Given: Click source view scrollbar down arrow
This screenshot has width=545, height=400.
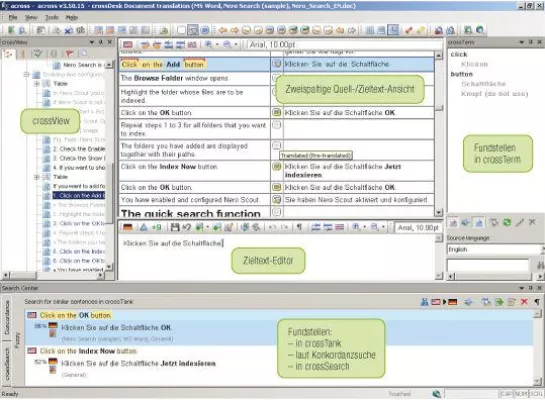Looking at the screenshot, I should click(x=439, y=212).
